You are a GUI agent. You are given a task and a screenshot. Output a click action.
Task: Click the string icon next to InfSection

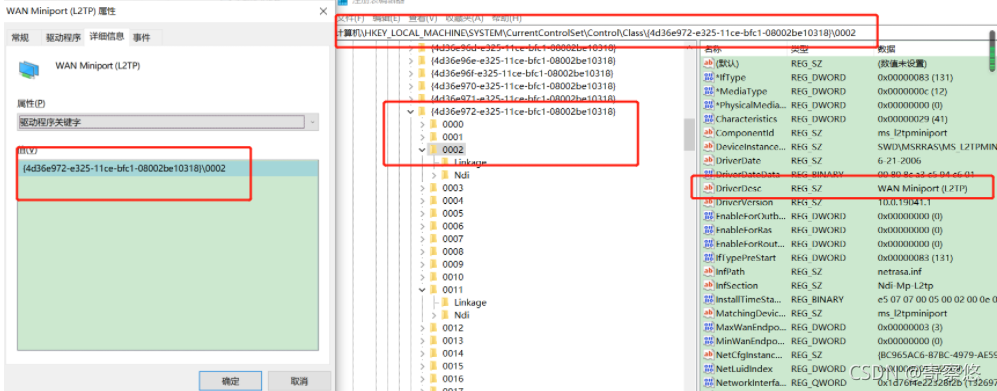tap(708, 286)
